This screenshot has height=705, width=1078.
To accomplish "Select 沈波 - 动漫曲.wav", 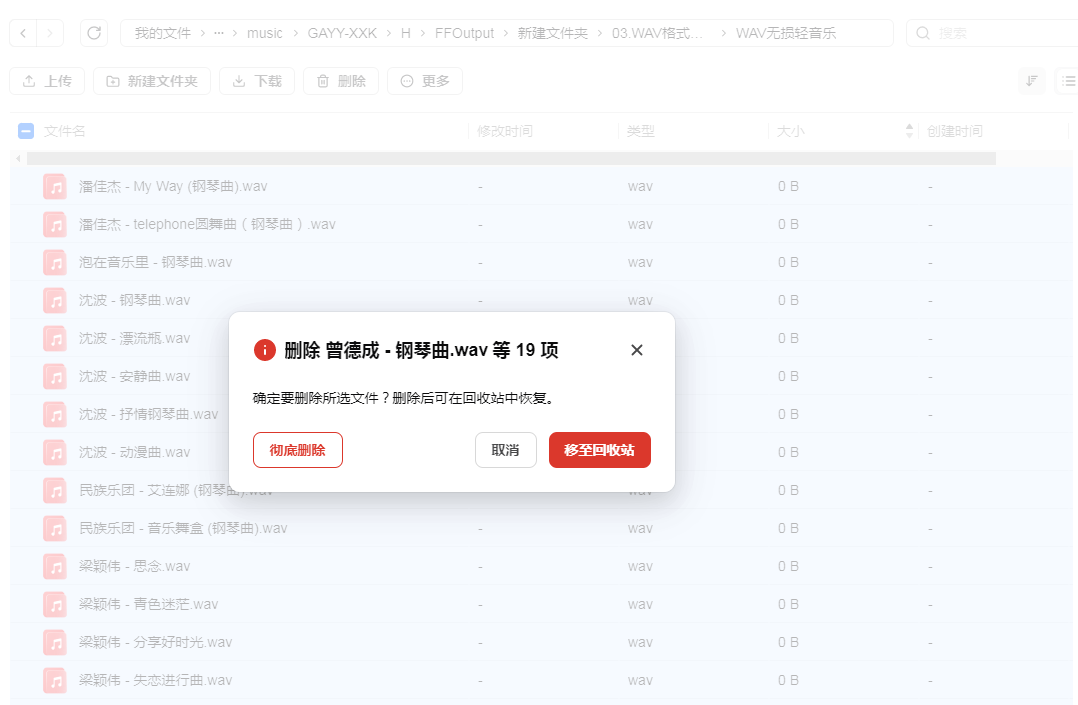I will click(134, 452).
